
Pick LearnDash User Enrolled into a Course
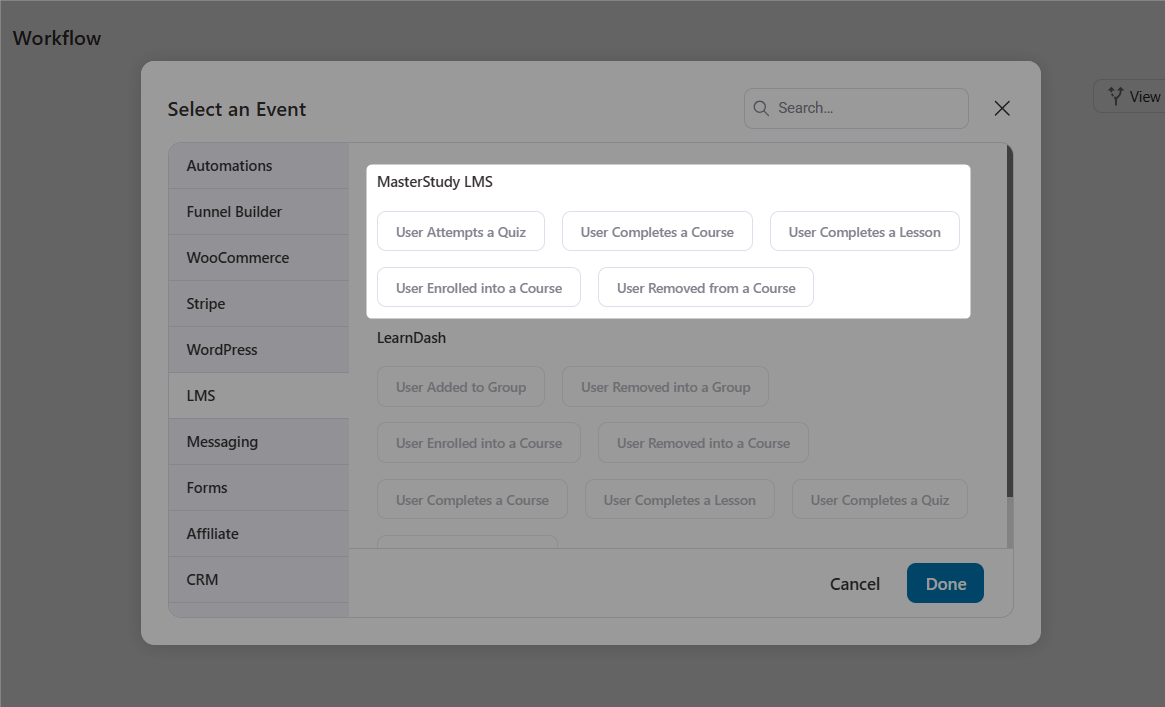(478, 443)
